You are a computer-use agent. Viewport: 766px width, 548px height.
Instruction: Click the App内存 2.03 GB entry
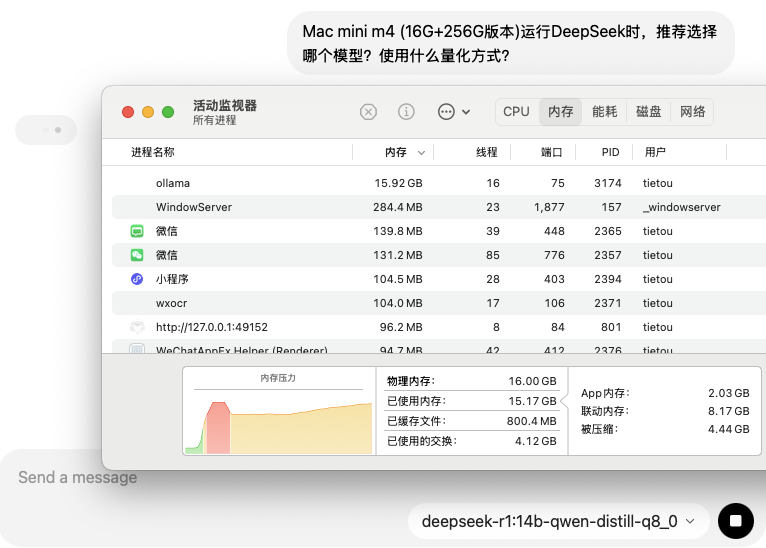tap(665, 393)
